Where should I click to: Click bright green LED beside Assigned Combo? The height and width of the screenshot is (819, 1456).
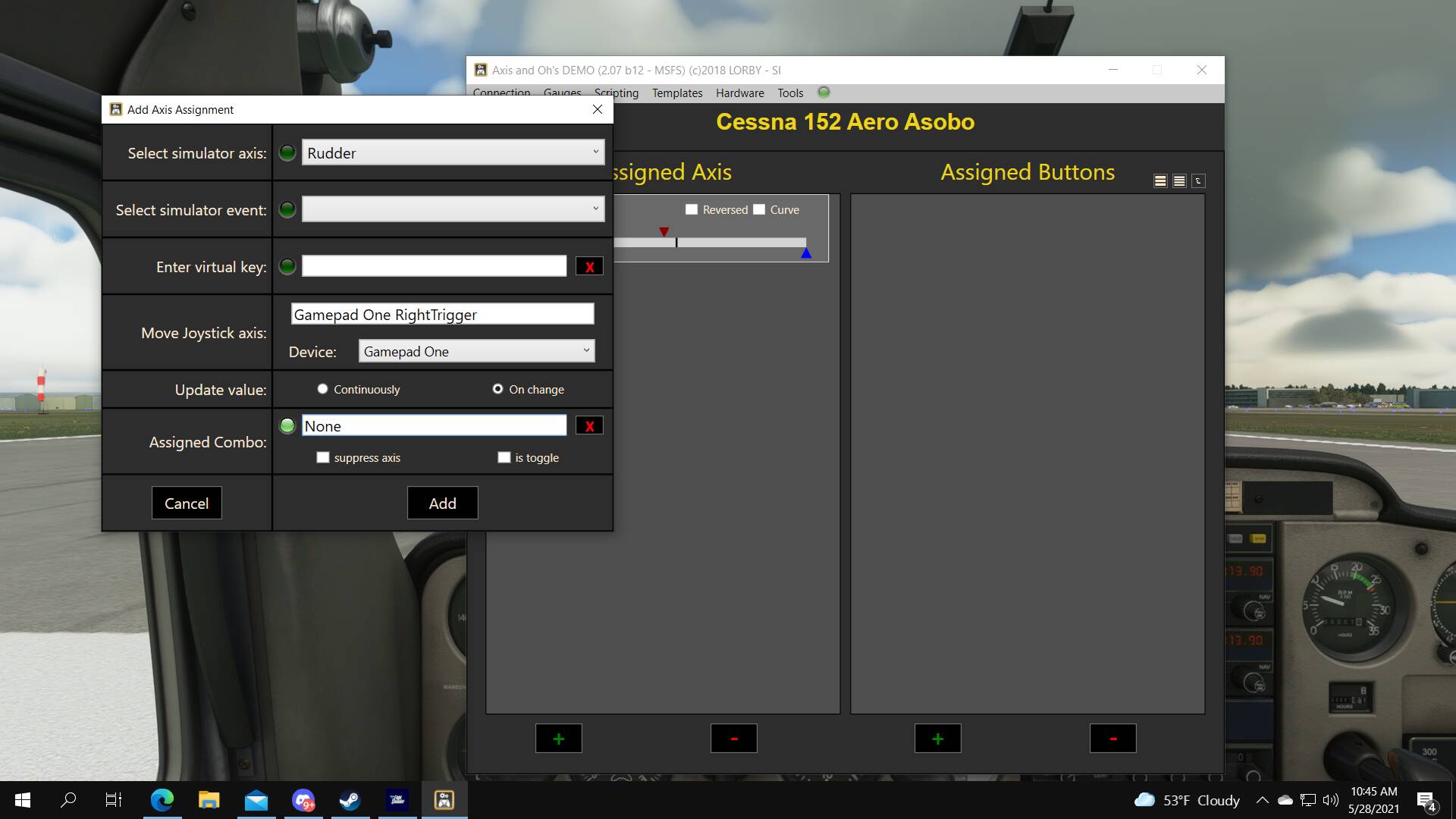pyautogui.click(x=287, y=425)
